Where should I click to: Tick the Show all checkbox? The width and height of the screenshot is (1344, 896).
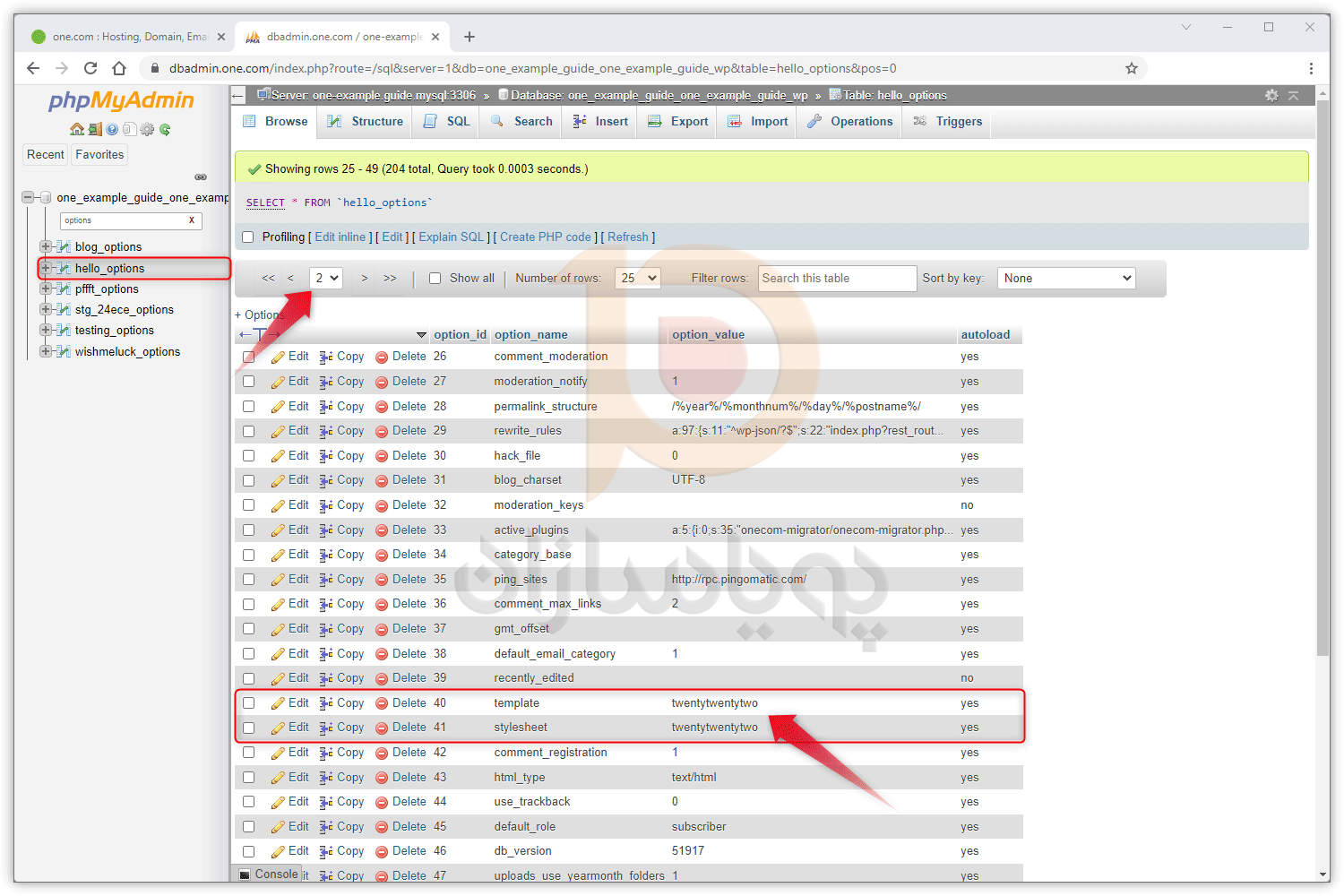pyautogui.click(x=435, y=279)
